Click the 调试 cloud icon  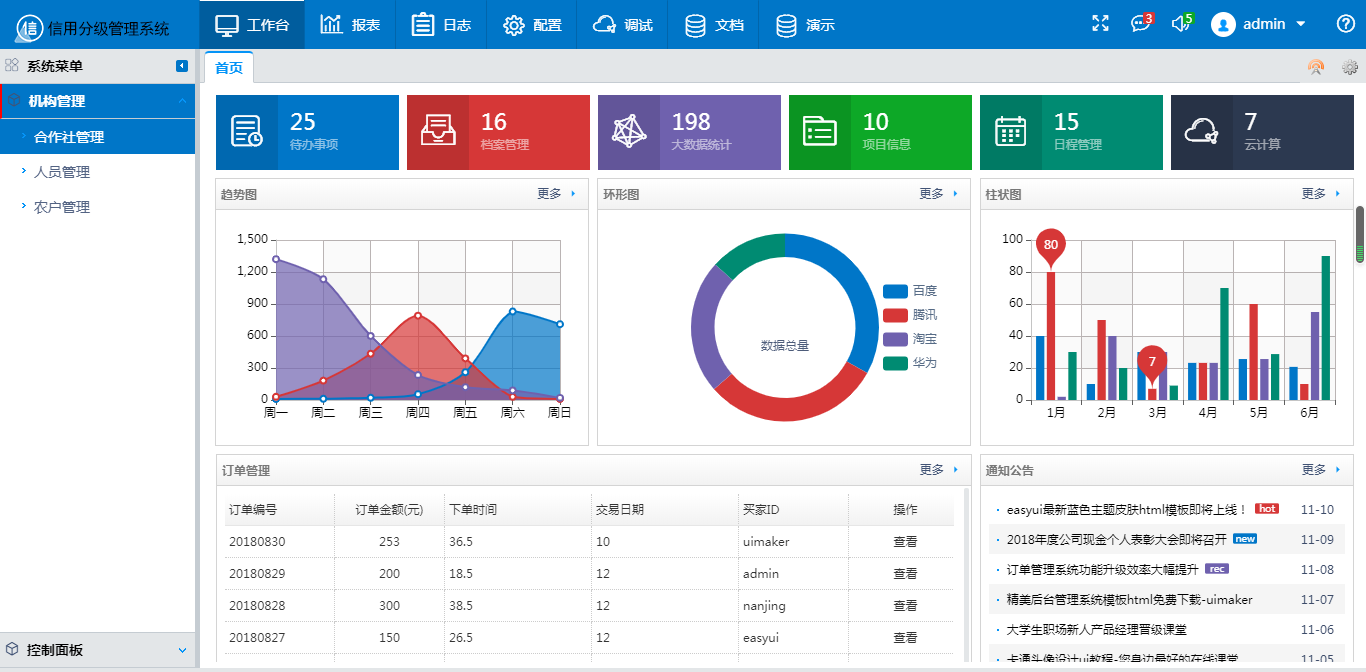604,25
